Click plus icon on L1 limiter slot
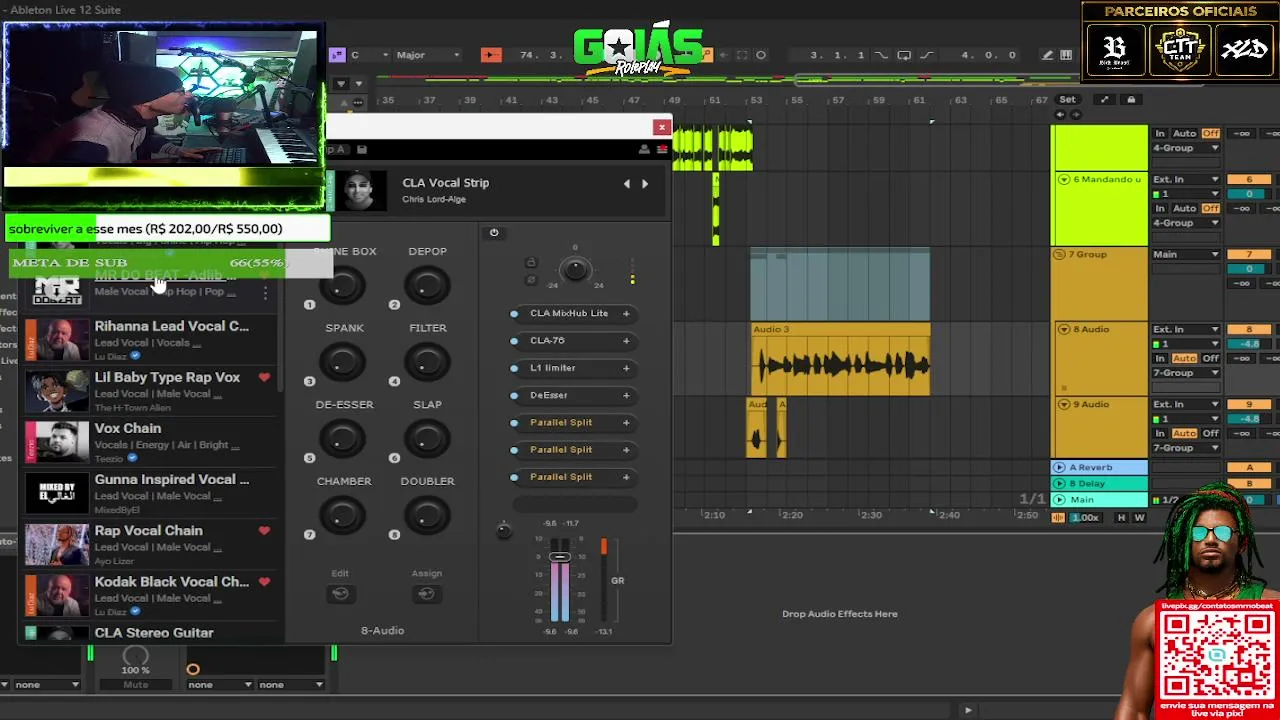The height and width of the screenshot is (720, 1280). point(626,368)
